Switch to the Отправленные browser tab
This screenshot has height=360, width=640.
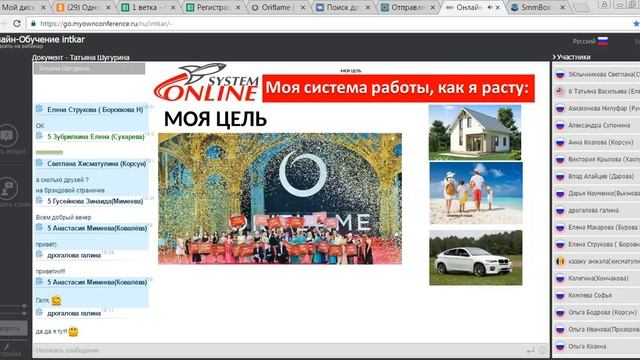coord(407,7)
